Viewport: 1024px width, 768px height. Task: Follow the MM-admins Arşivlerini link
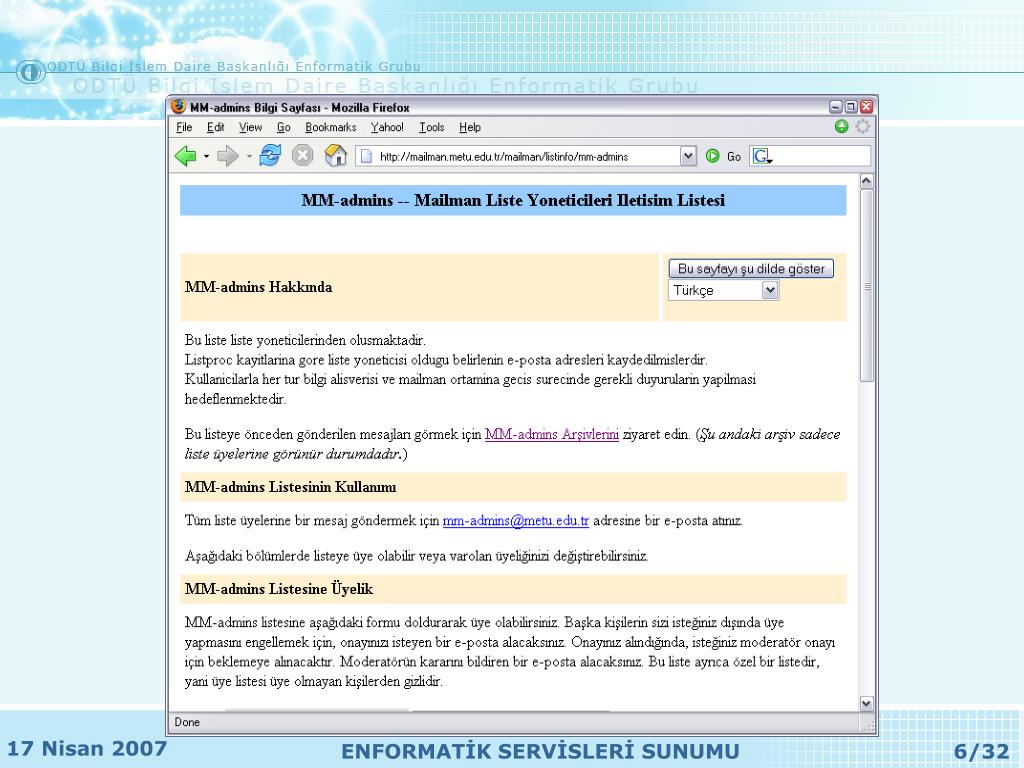pyautogui.click(x=552, y=434)
